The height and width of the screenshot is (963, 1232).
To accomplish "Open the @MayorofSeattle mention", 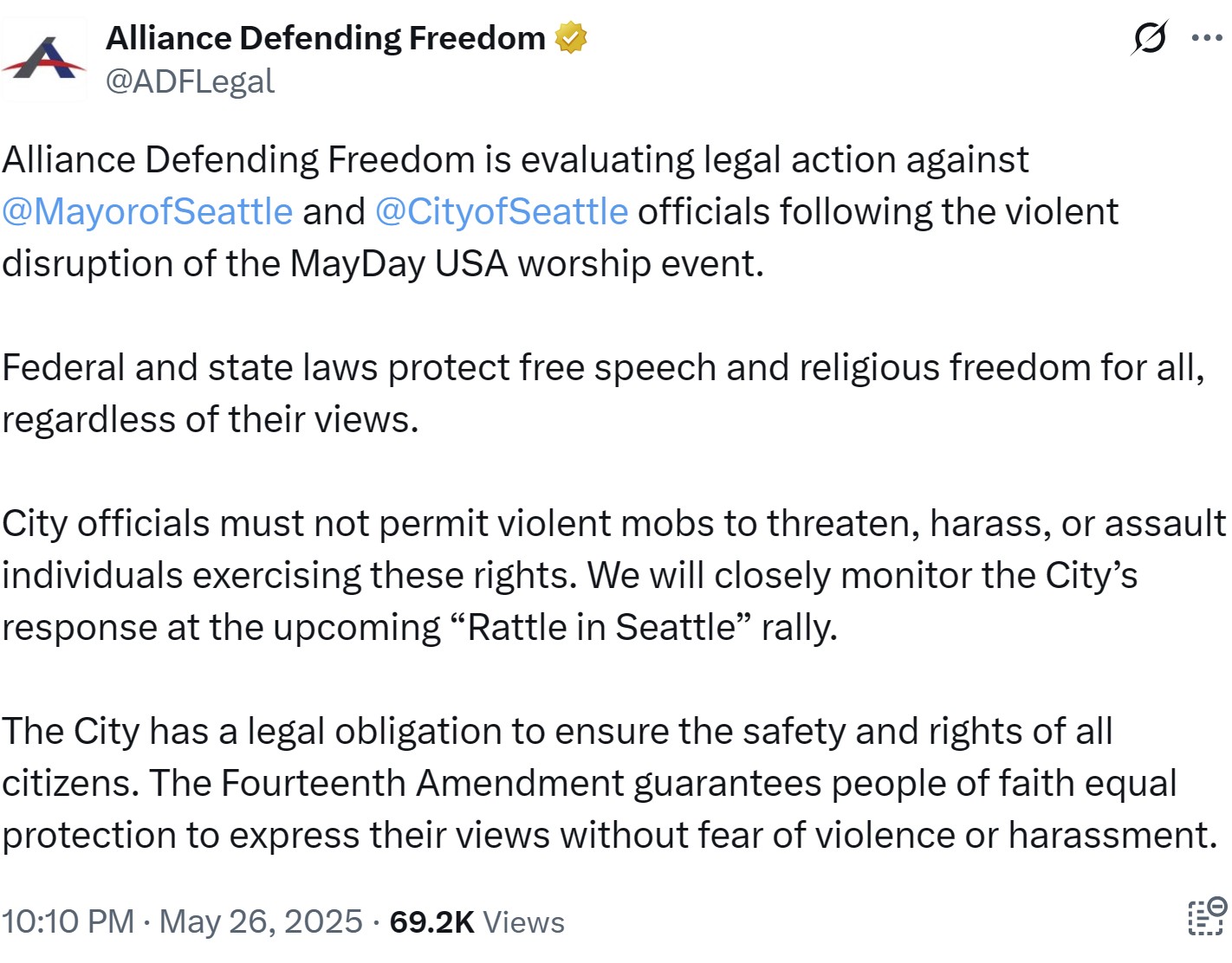I will (147, 212).
